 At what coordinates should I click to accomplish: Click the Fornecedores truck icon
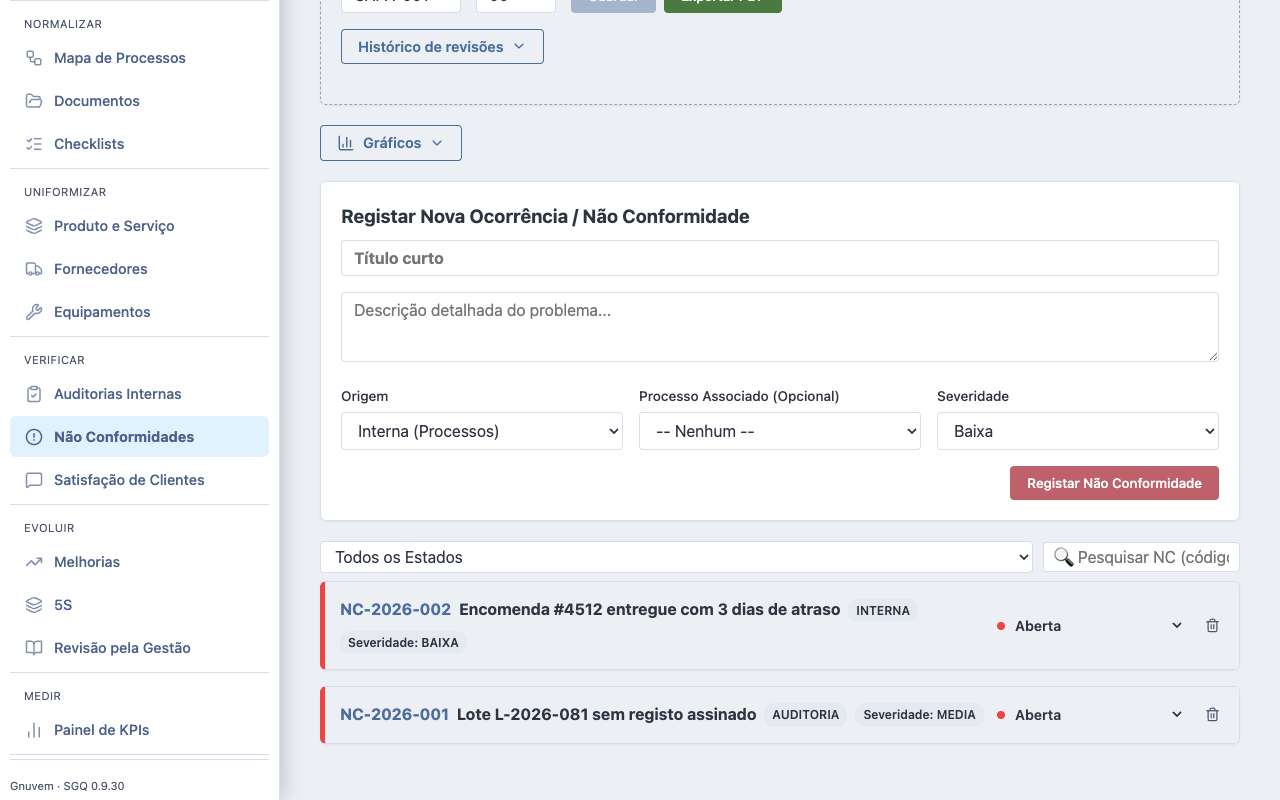tap(34, 269)
